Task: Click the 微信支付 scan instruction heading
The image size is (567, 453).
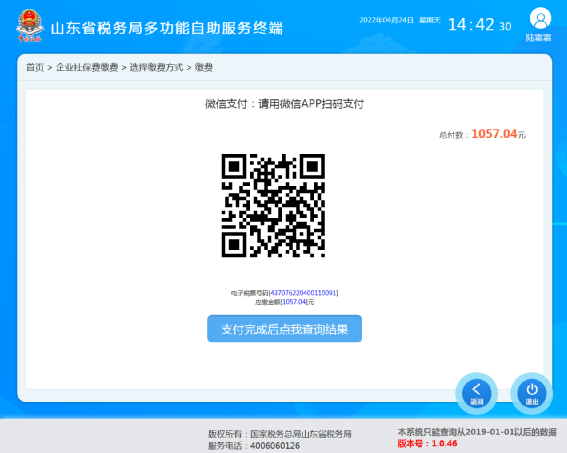Action: point(284,104)
